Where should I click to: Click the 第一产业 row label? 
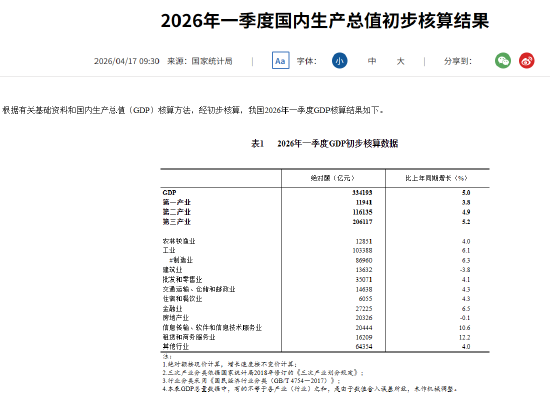coord(176,202)
